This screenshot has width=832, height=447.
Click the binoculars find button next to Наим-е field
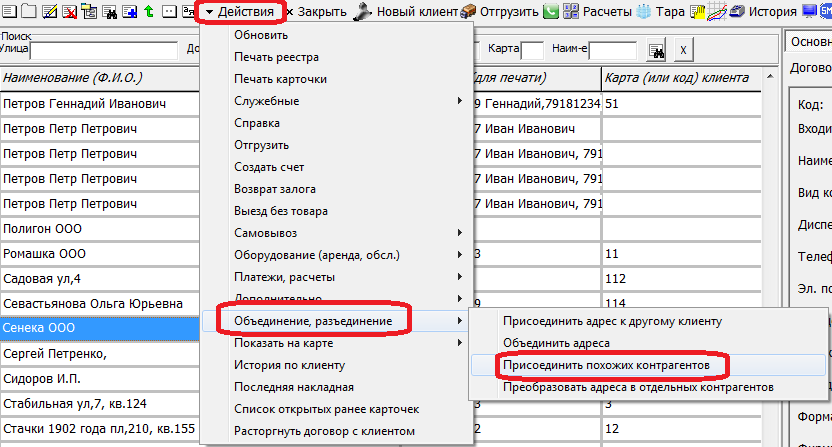[656, 49]
